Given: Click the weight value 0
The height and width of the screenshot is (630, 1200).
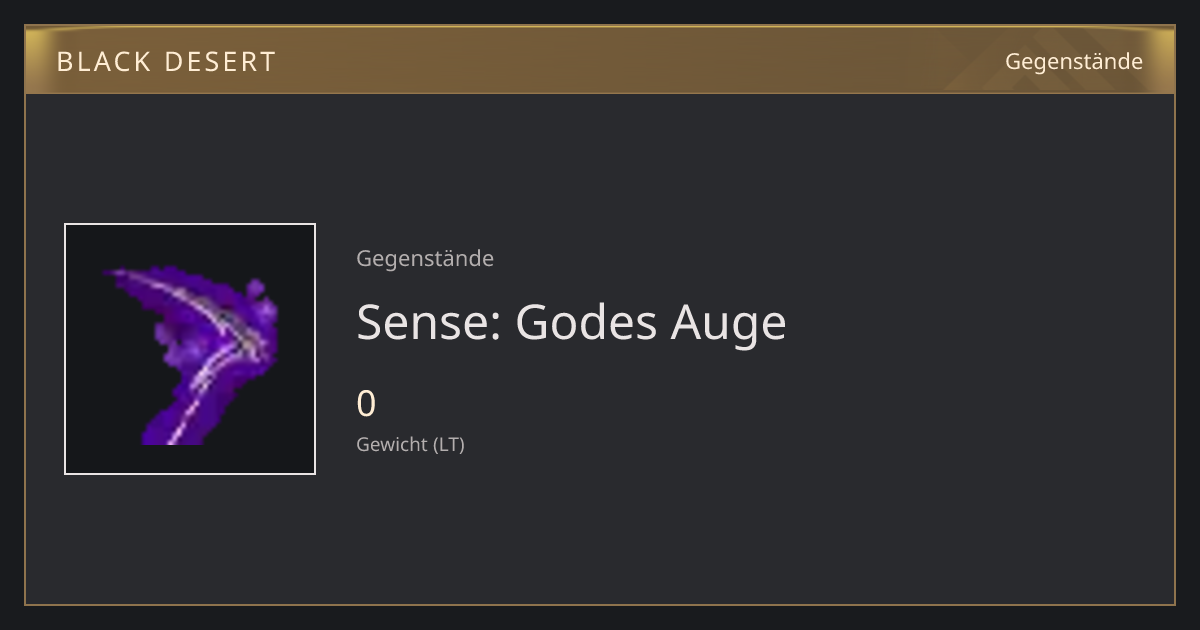Looking at the screenshot, I should click(x=366, y=404).
